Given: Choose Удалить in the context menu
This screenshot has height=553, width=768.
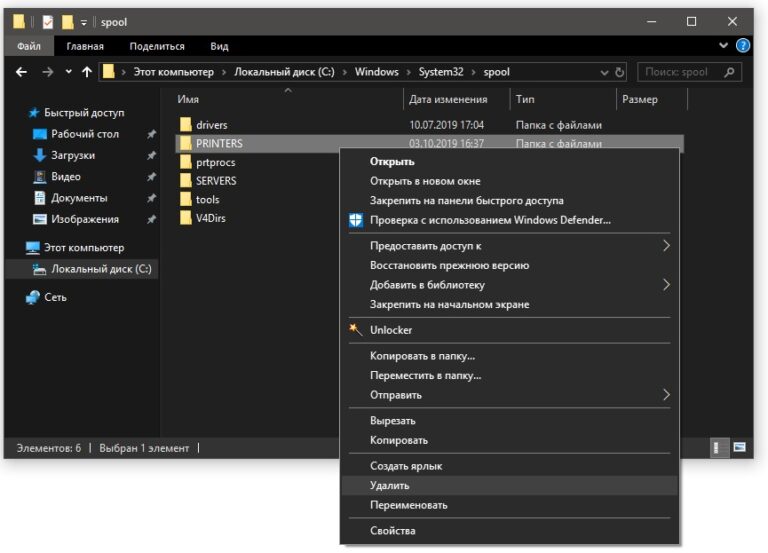Looking at the screenshot, I should click(x=509, y=485).
